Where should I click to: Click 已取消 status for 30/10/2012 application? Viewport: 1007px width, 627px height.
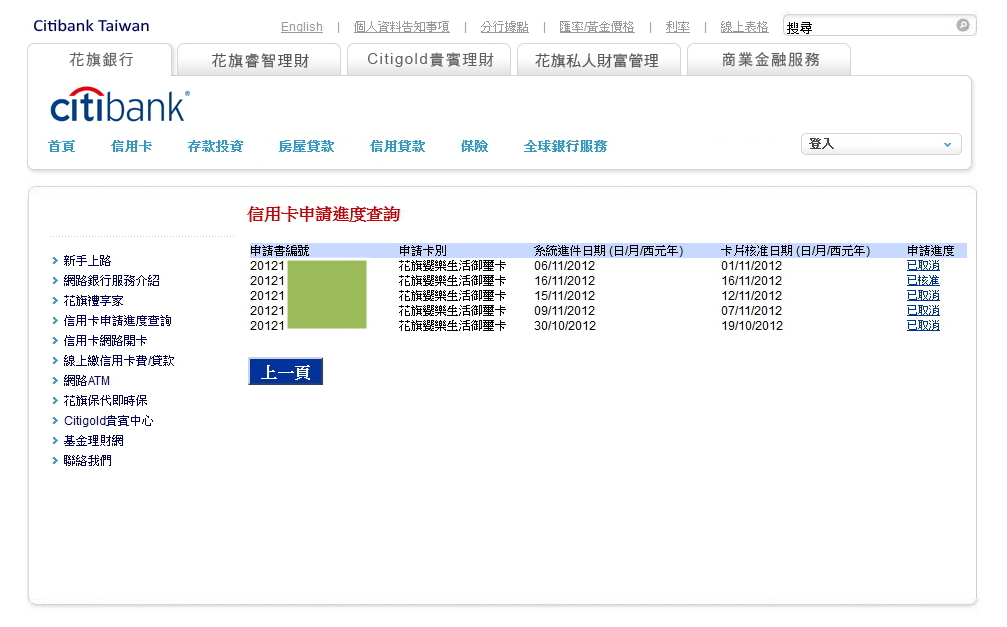coord(923,326)
